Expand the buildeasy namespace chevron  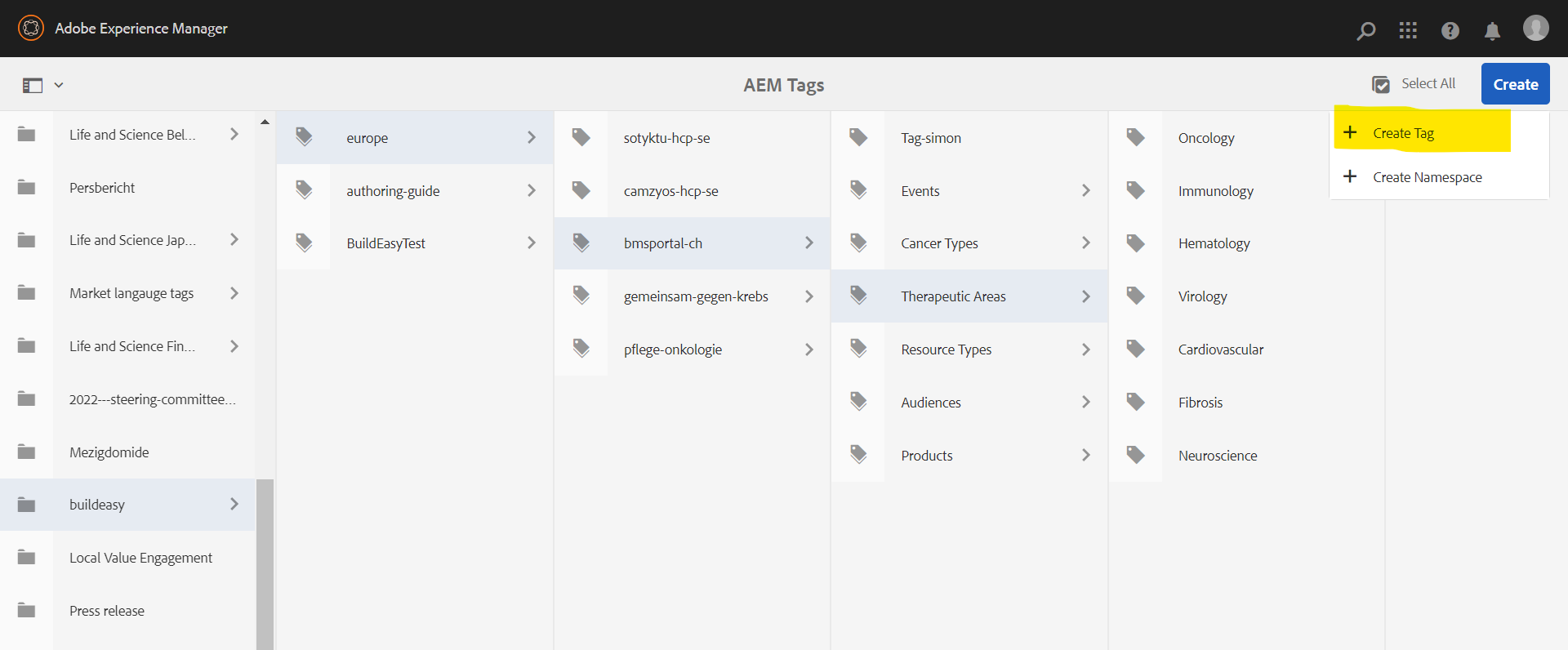pos(234,504)
